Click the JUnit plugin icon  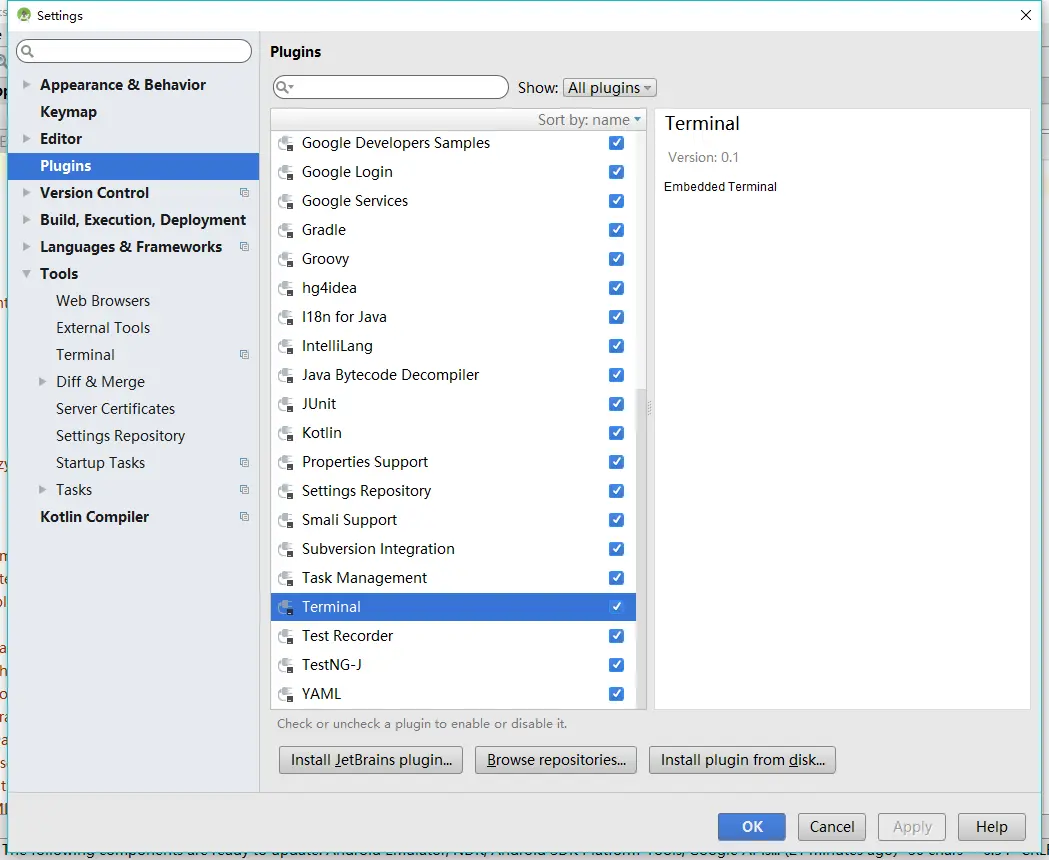tap(286, 404)
